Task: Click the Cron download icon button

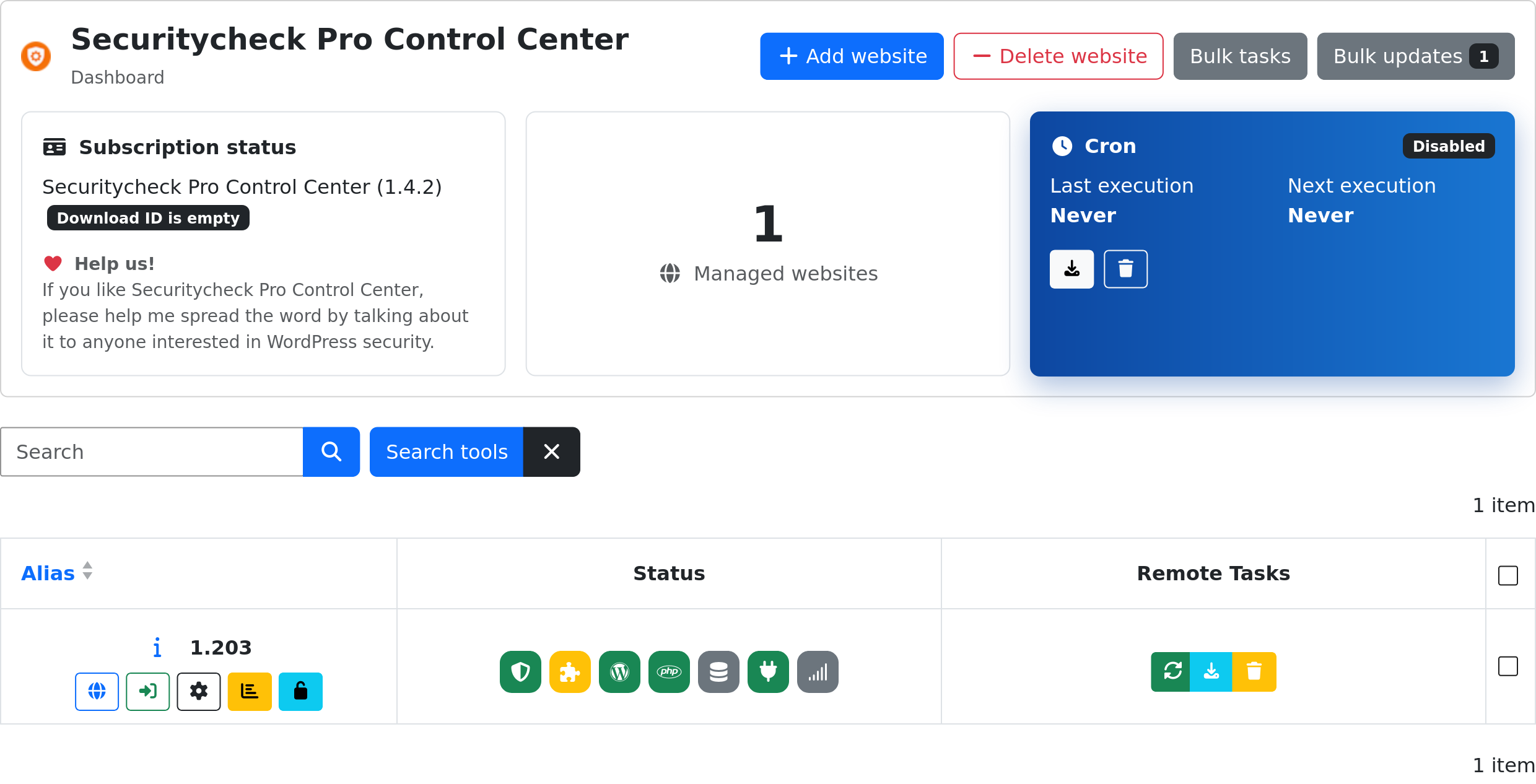Action: (1071, 269)
